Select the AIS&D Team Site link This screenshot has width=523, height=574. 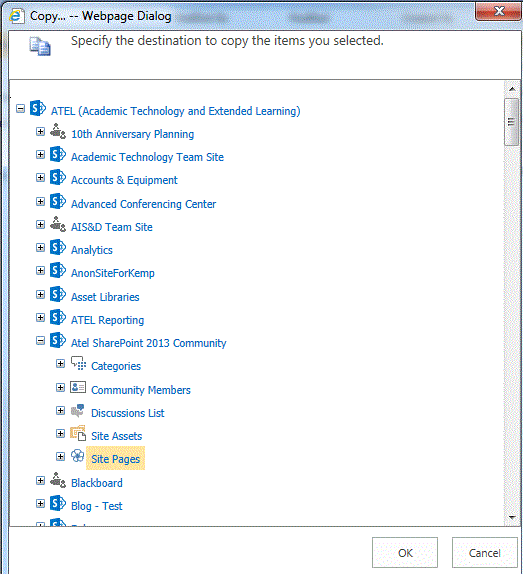pos(112,227)
